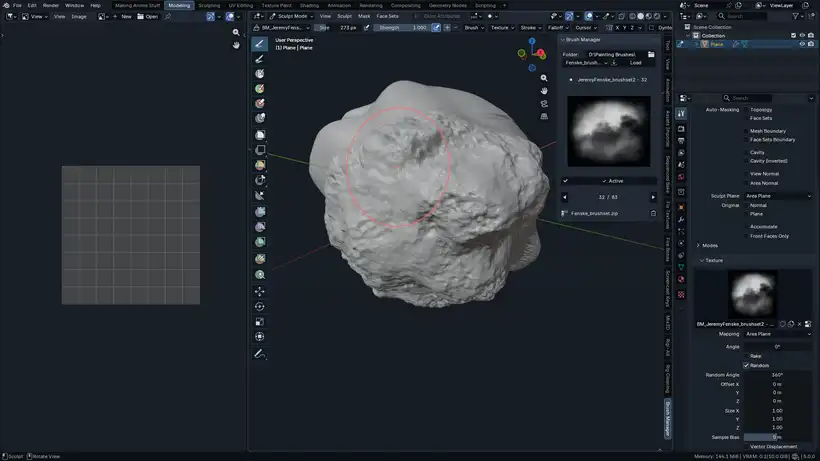Open folder browse icon in Brush Manager
Viewport: 820px width, 461px height.
[651, 54]
